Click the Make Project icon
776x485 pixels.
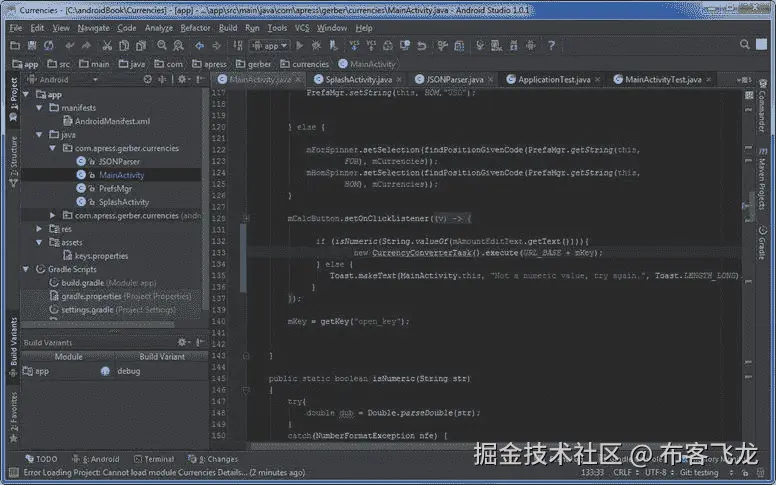[x=238, y=46]
